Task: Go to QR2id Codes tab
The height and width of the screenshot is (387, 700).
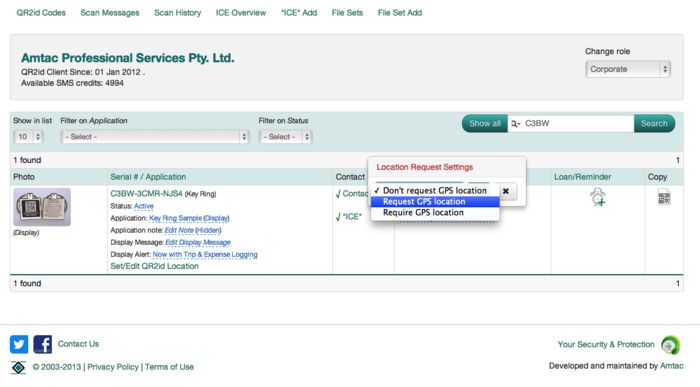Action: pyautogui.click(x=41, y=13)
